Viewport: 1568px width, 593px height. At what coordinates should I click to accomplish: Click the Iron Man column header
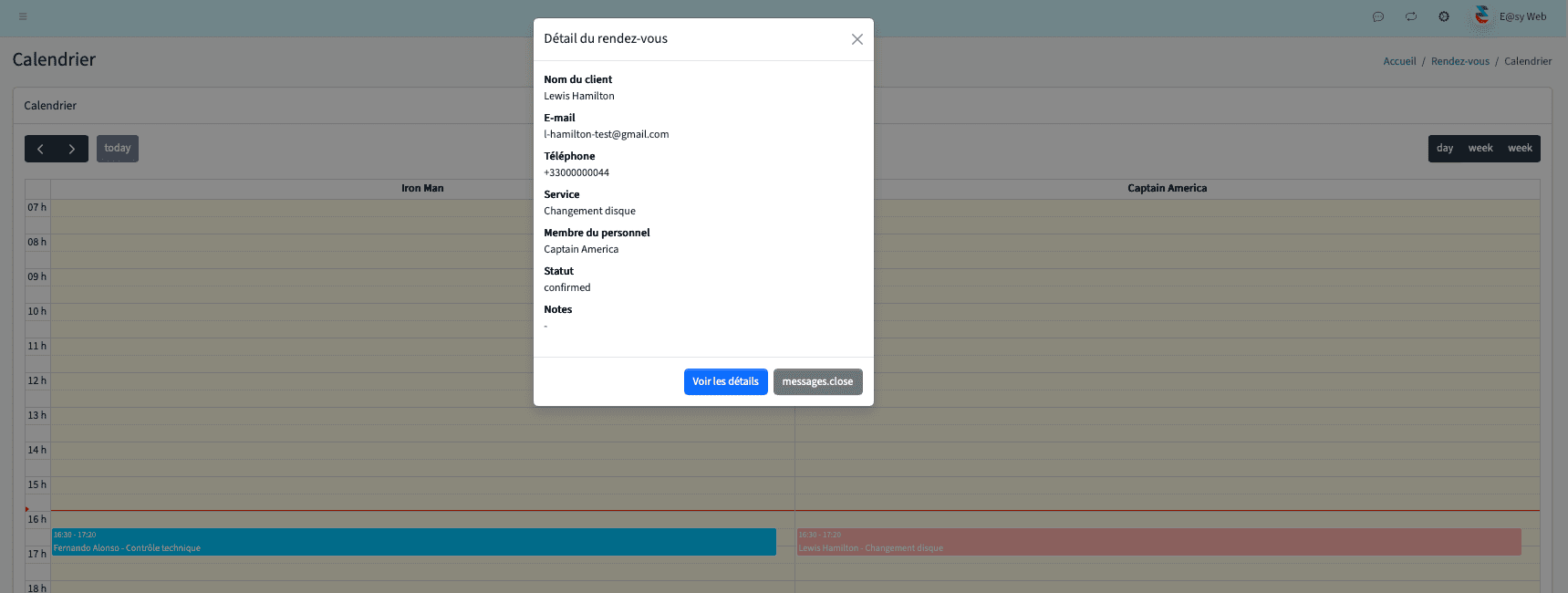[422, 188]
